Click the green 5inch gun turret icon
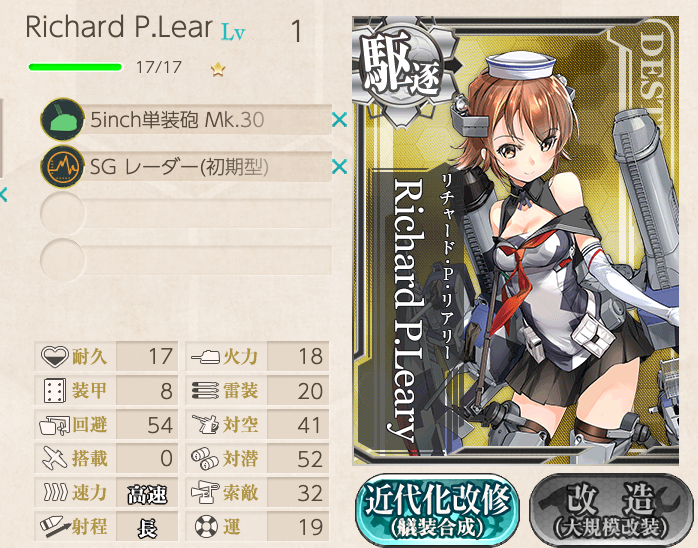698x548 pixels. pyautogui.click(x=62, y=119)
